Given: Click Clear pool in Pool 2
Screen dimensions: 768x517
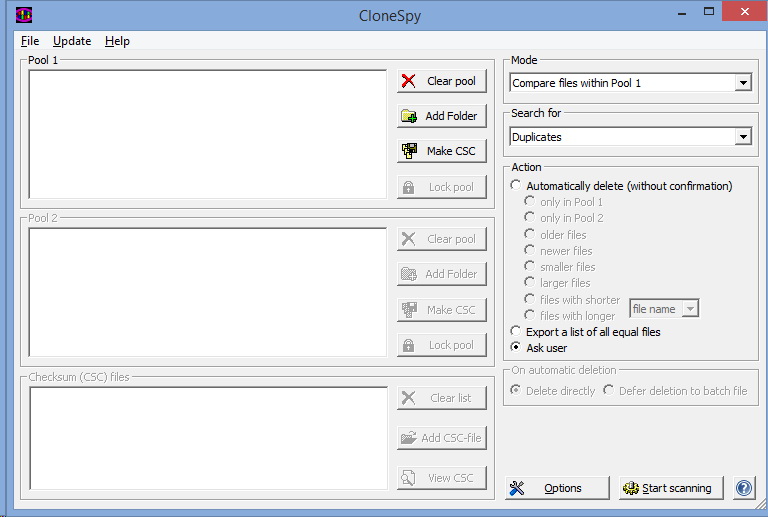Looking at the screenshot, I should click(442, 239).
